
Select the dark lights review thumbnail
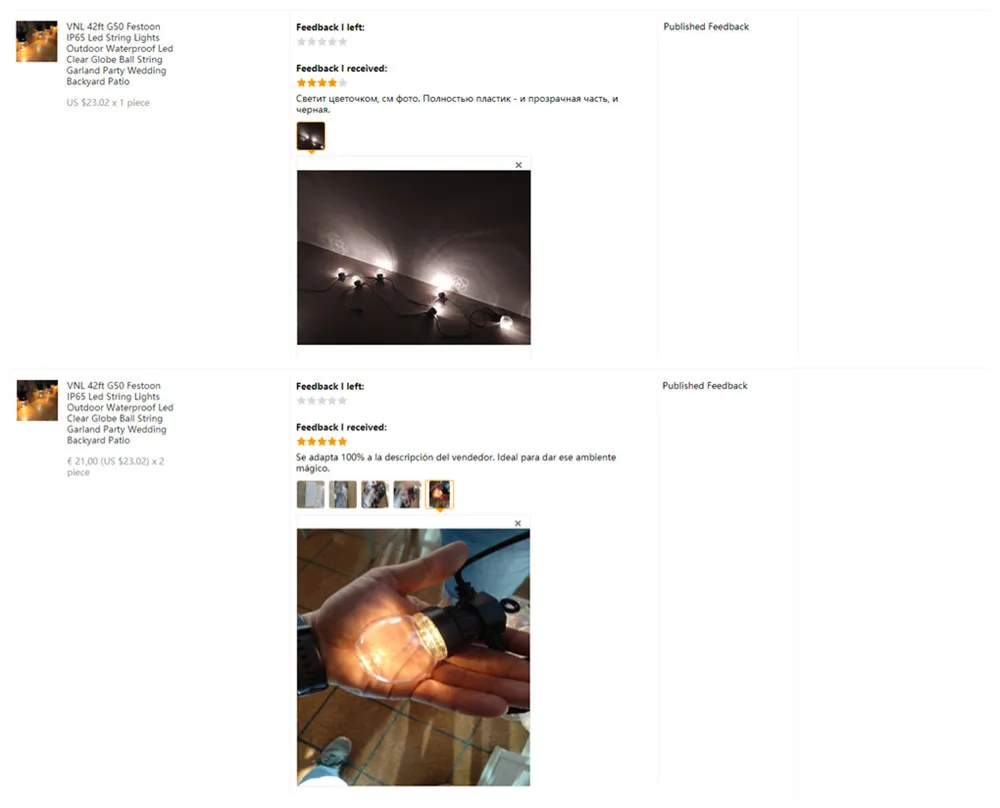(311, 136)
